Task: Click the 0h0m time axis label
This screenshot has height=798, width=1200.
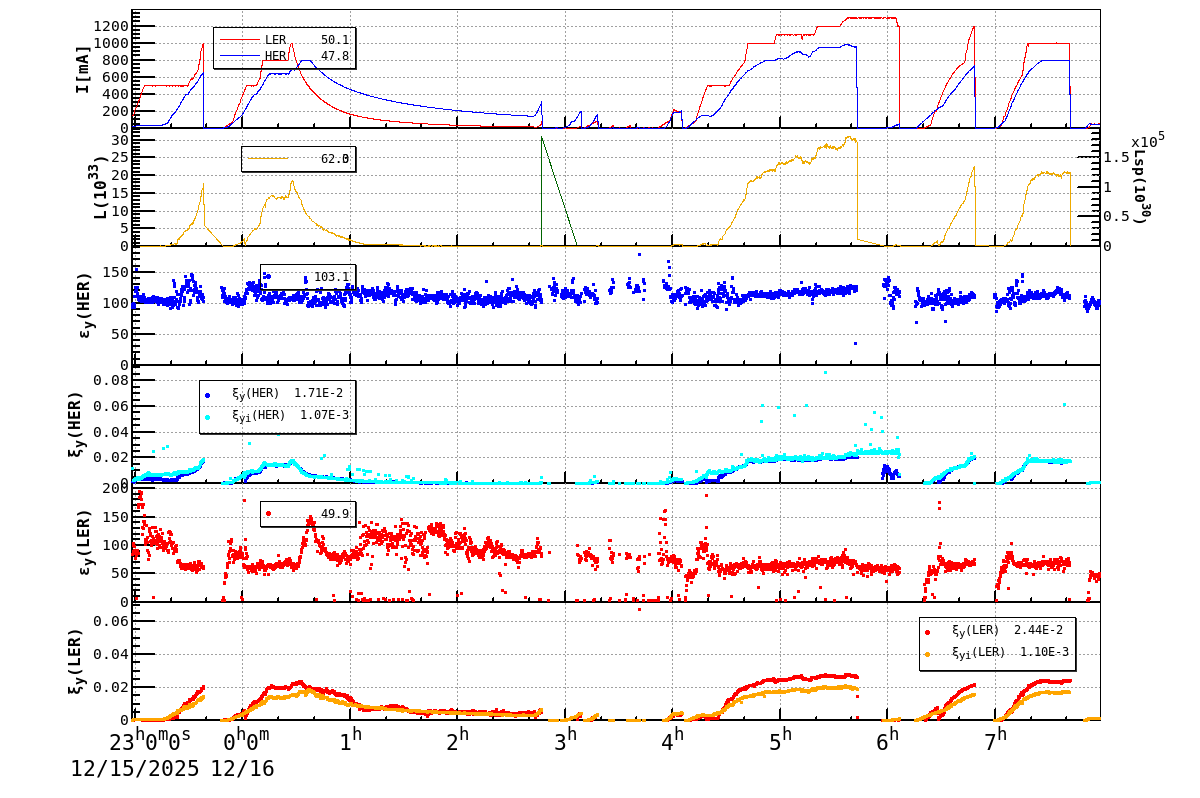Action: pyautogui.click(x=244, y=741)
